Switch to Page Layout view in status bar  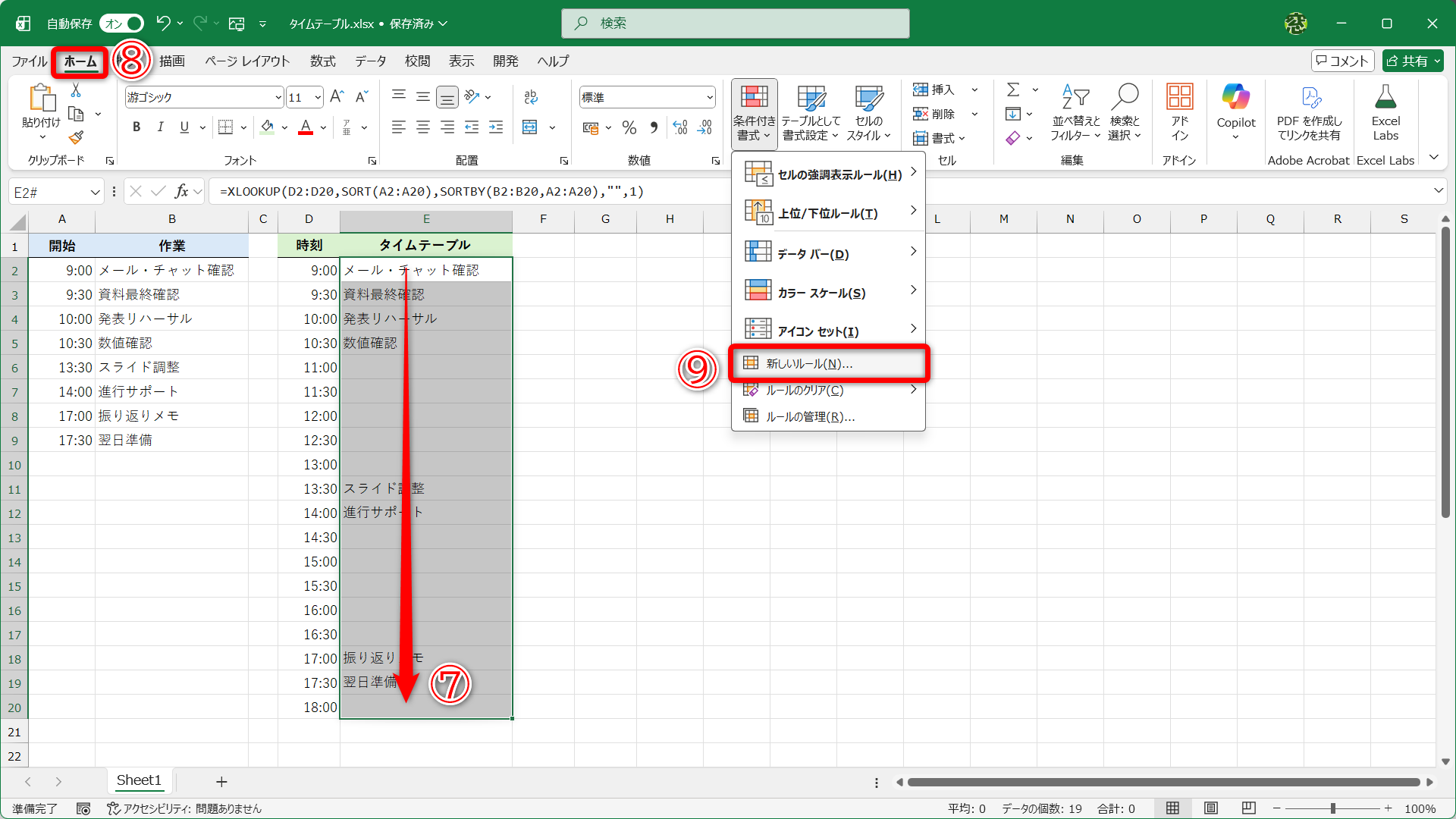(1211, 808)
